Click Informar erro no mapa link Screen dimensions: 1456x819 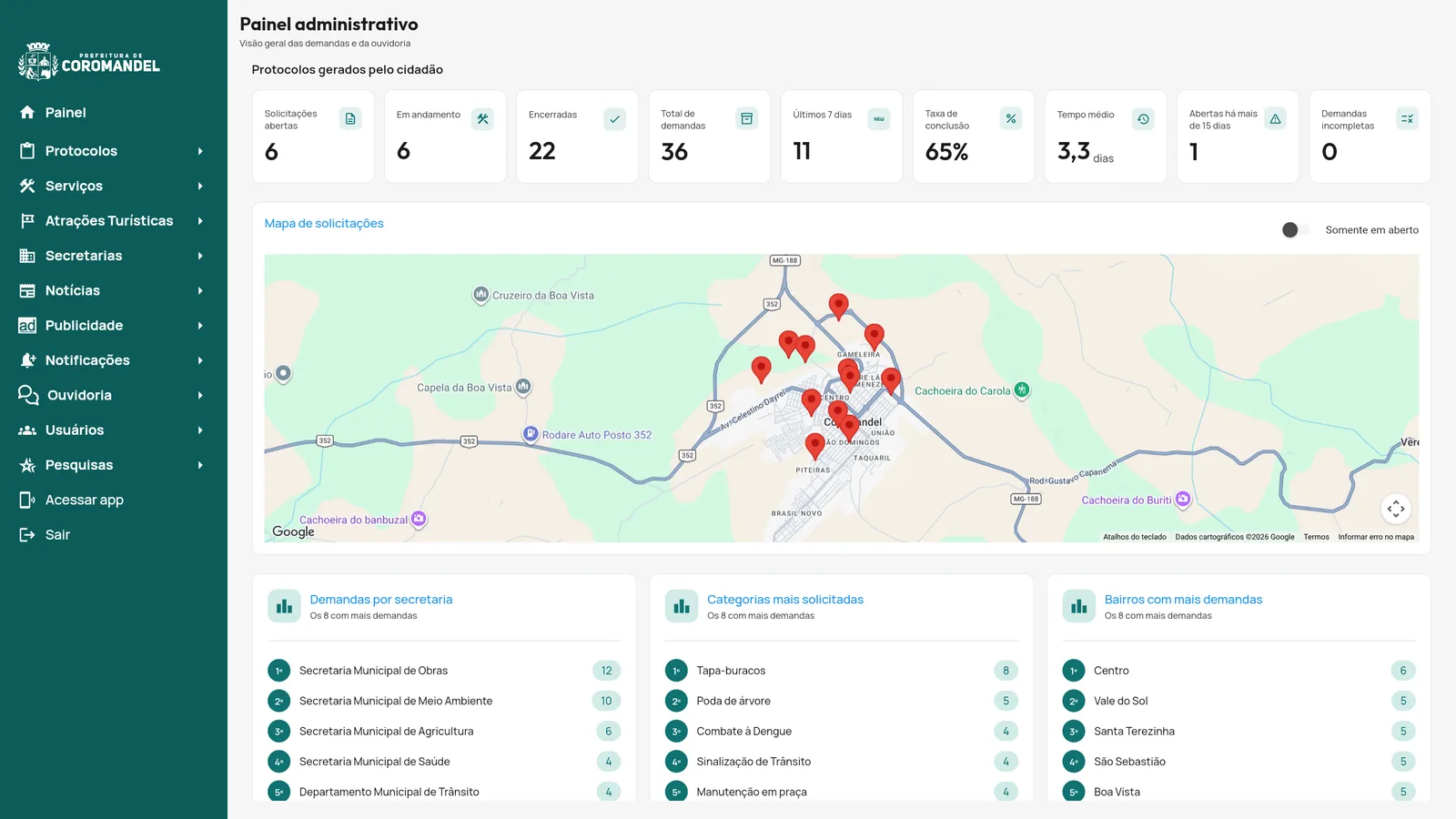tap(1376, 537)
